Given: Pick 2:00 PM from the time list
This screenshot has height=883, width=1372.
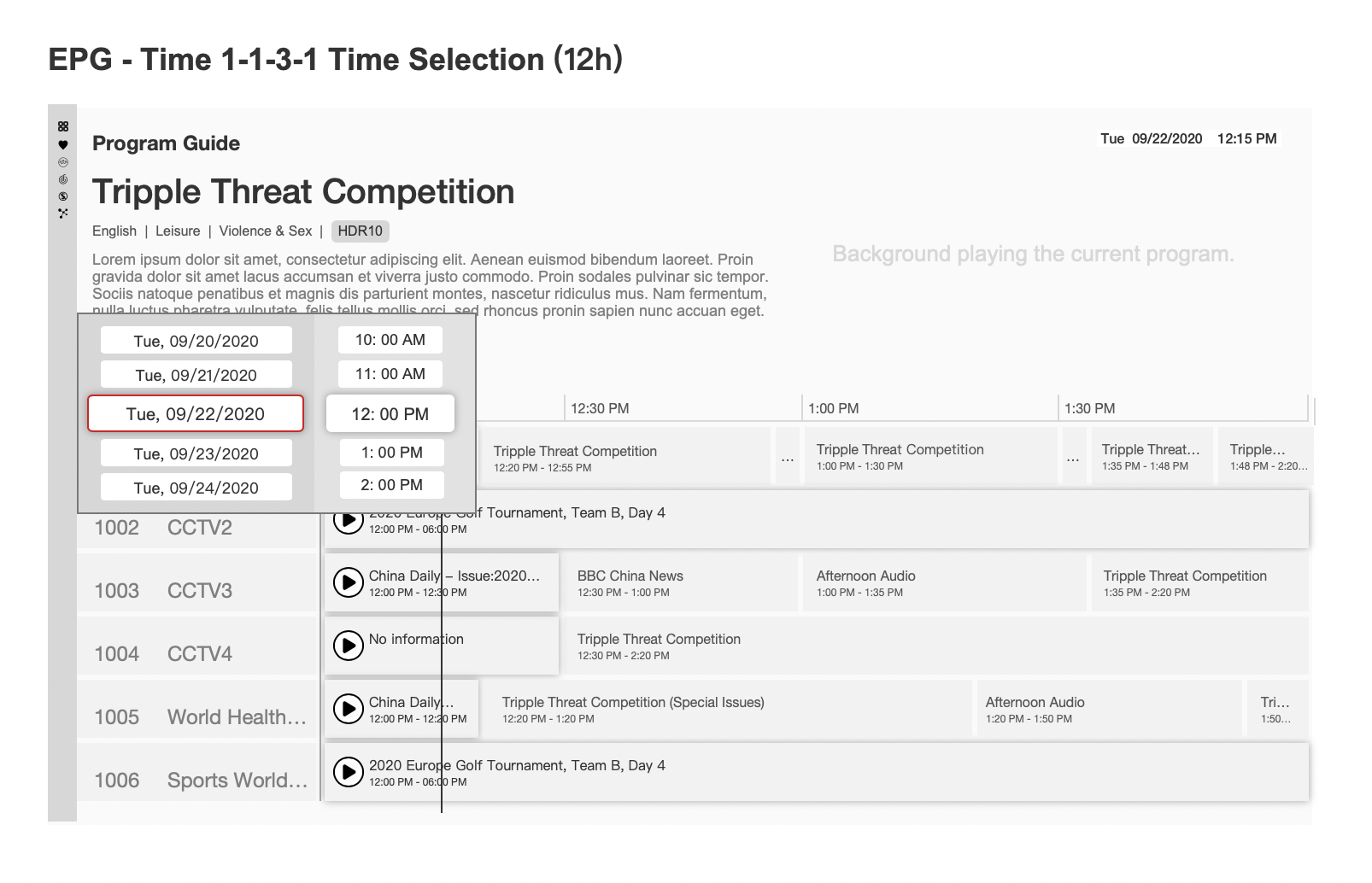Looking at the screenshot, I should 391,485.
